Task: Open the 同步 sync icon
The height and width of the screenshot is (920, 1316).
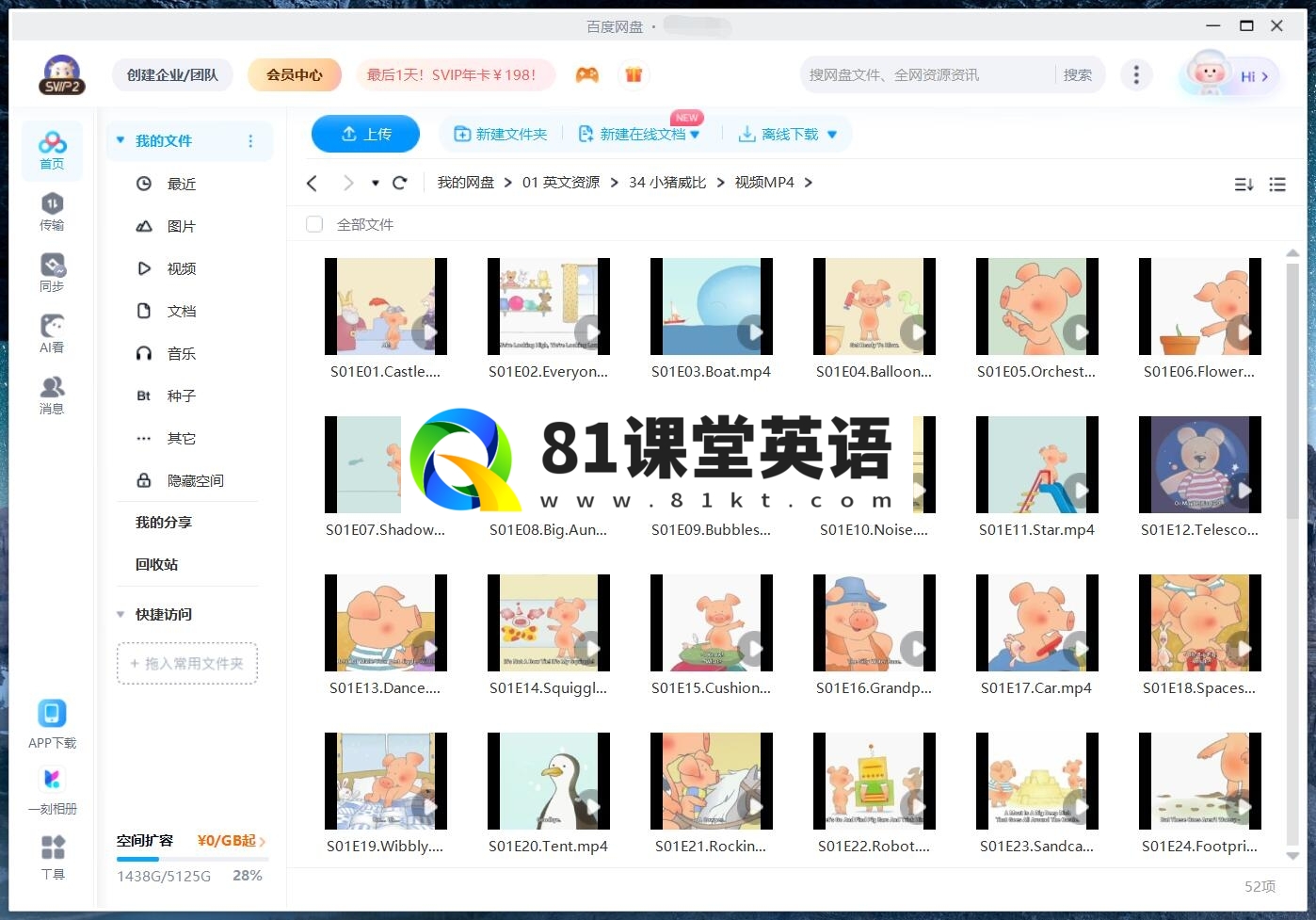Action: pos(52,272)
